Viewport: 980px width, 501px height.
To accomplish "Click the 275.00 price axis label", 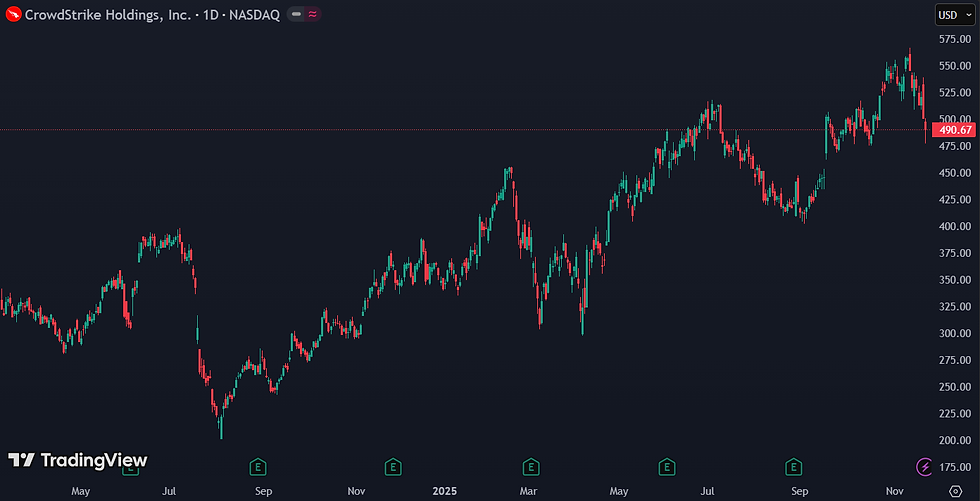I will pos(956,360).
